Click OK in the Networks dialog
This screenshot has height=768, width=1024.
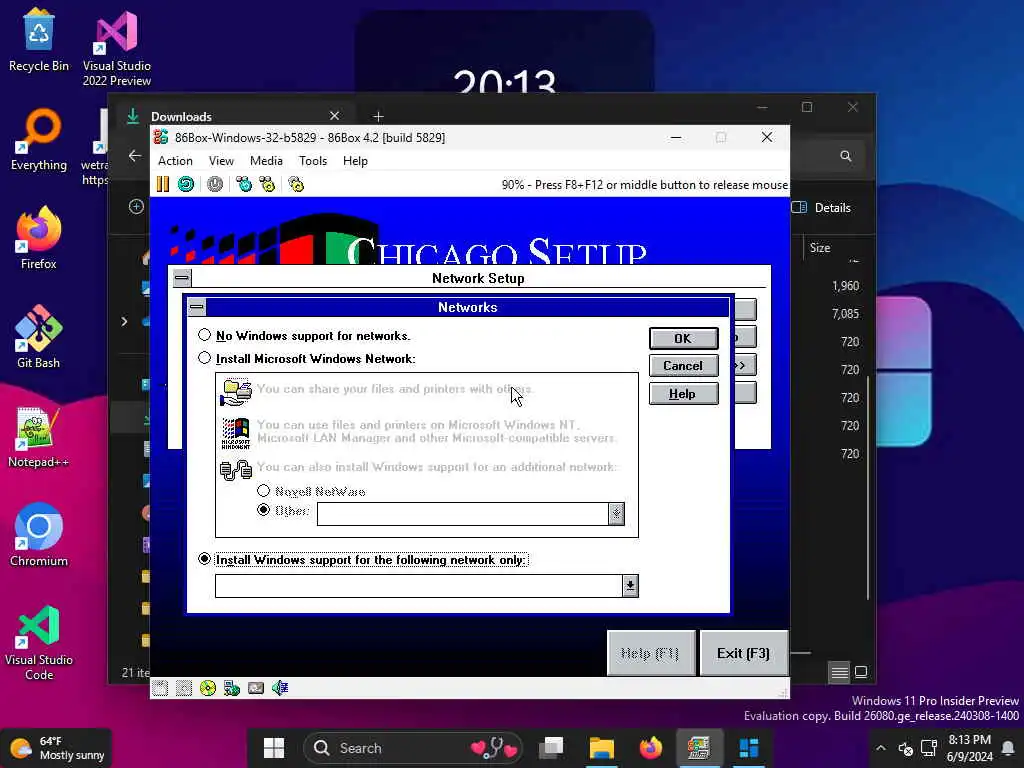(683, 338)
